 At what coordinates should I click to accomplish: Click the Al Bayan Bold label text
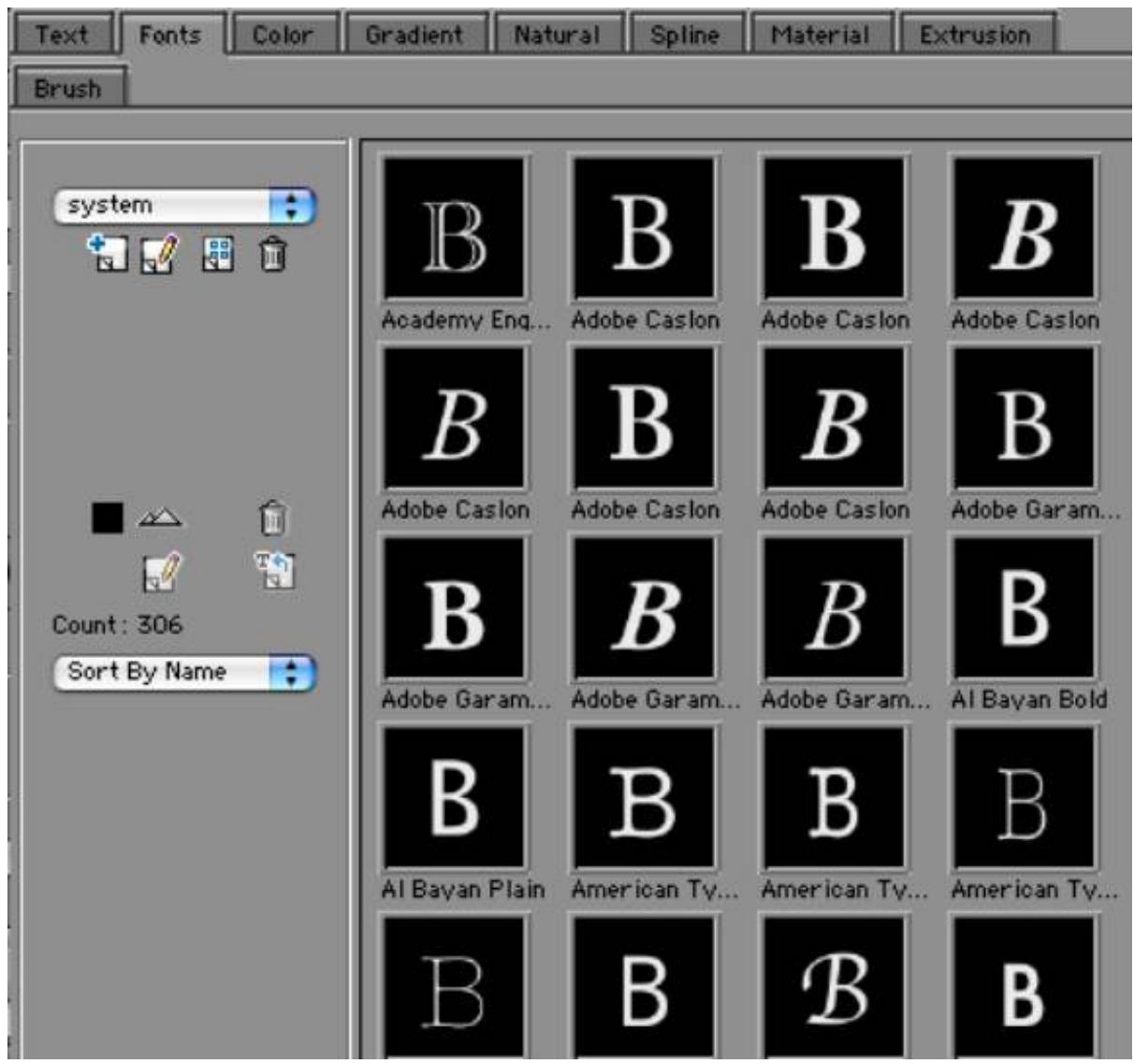coord(1028,700)
